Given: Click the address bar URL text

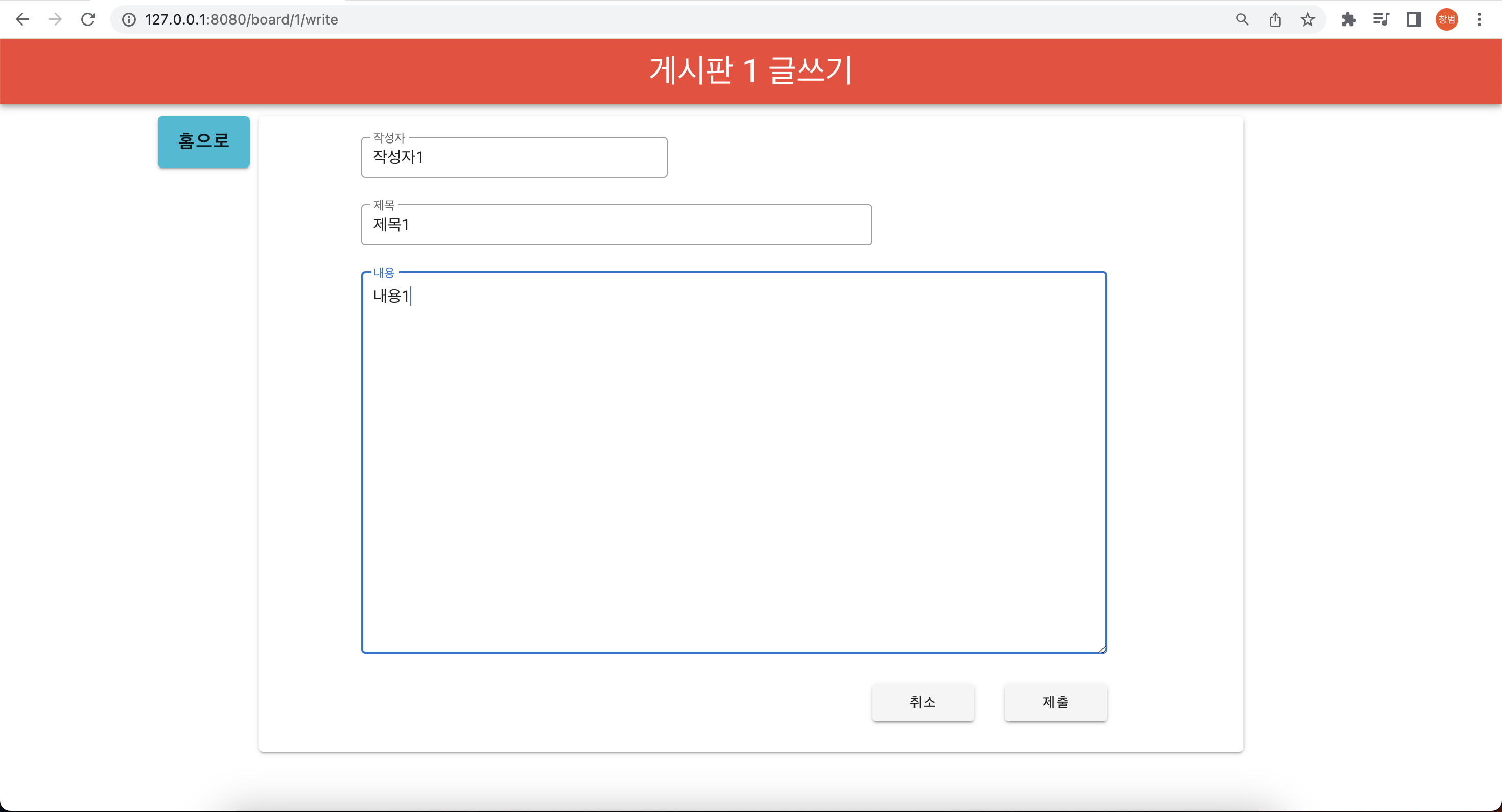Looking at the screenshot, I should coord(241,20).
